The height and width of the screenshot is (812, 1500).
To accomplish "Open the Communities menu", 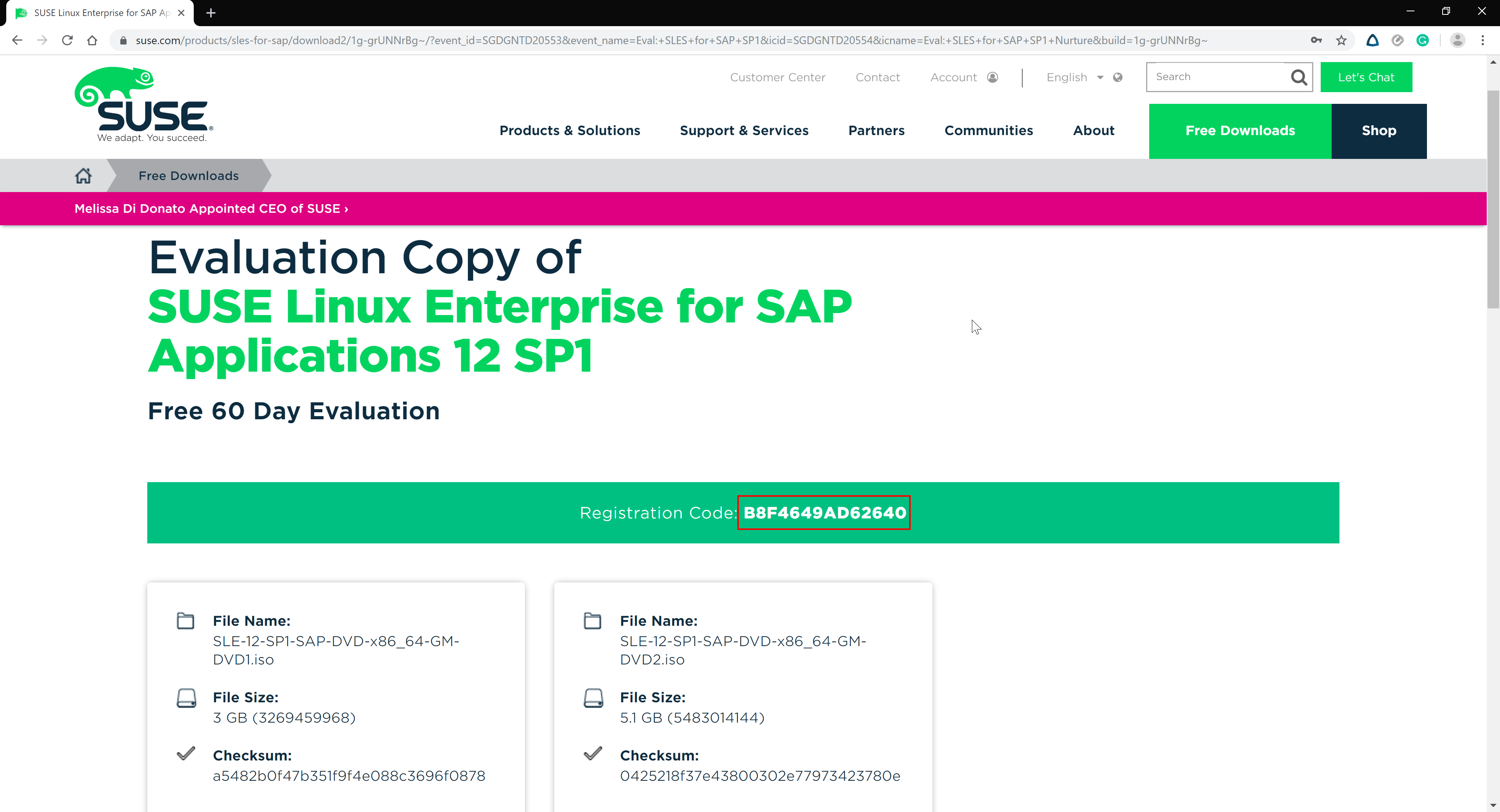I will (988, 130).
